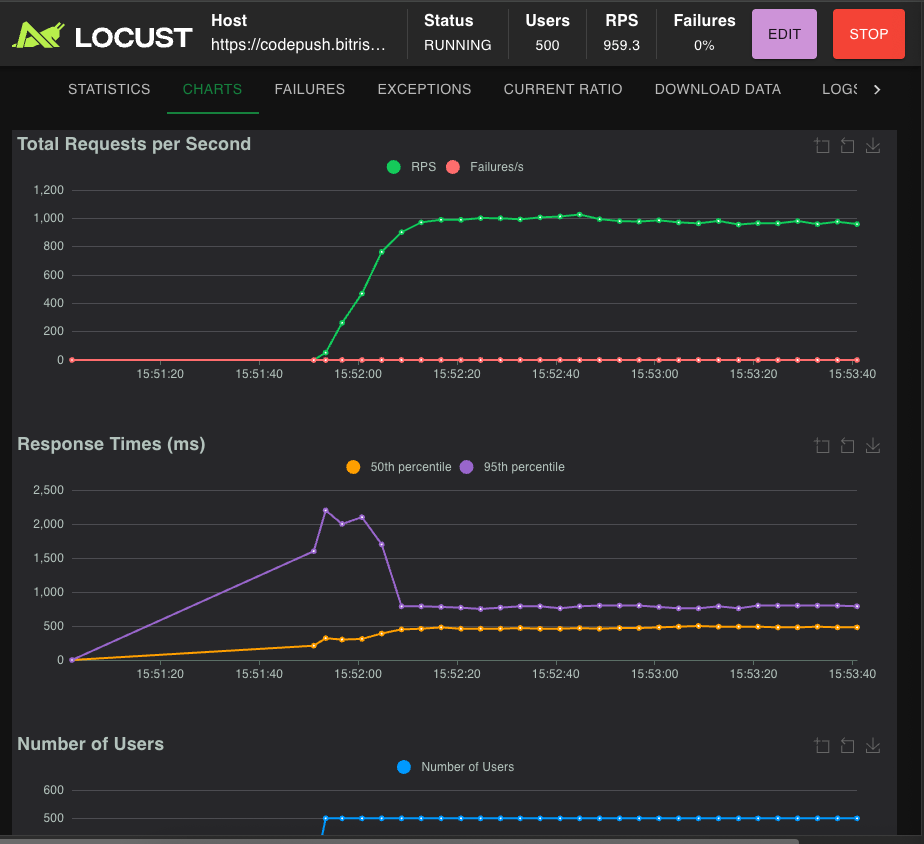The image size is (924, 844).
Task: Click the zoom area icon on Total Requests chart
Action: point(821,145)
